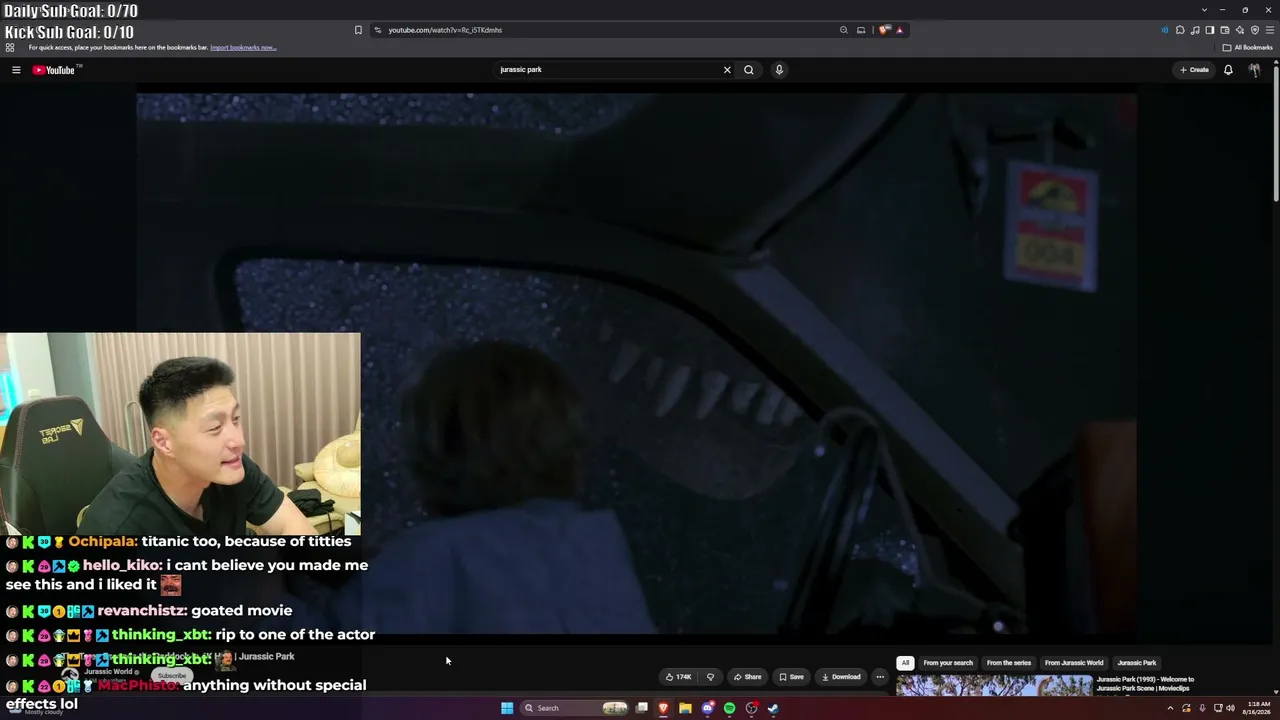Open the media playback music-note control
The image size is (1280, 720).
[1195, 30]
